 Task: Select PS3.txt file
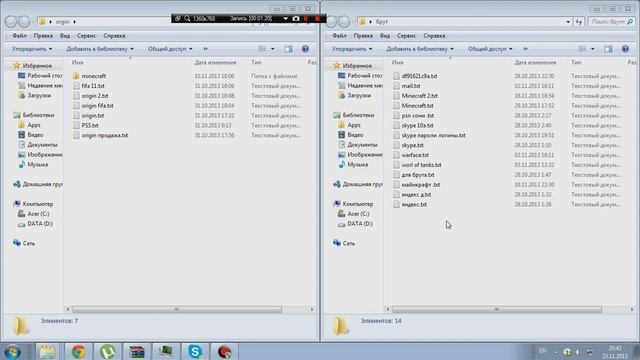tap(90, 125)
